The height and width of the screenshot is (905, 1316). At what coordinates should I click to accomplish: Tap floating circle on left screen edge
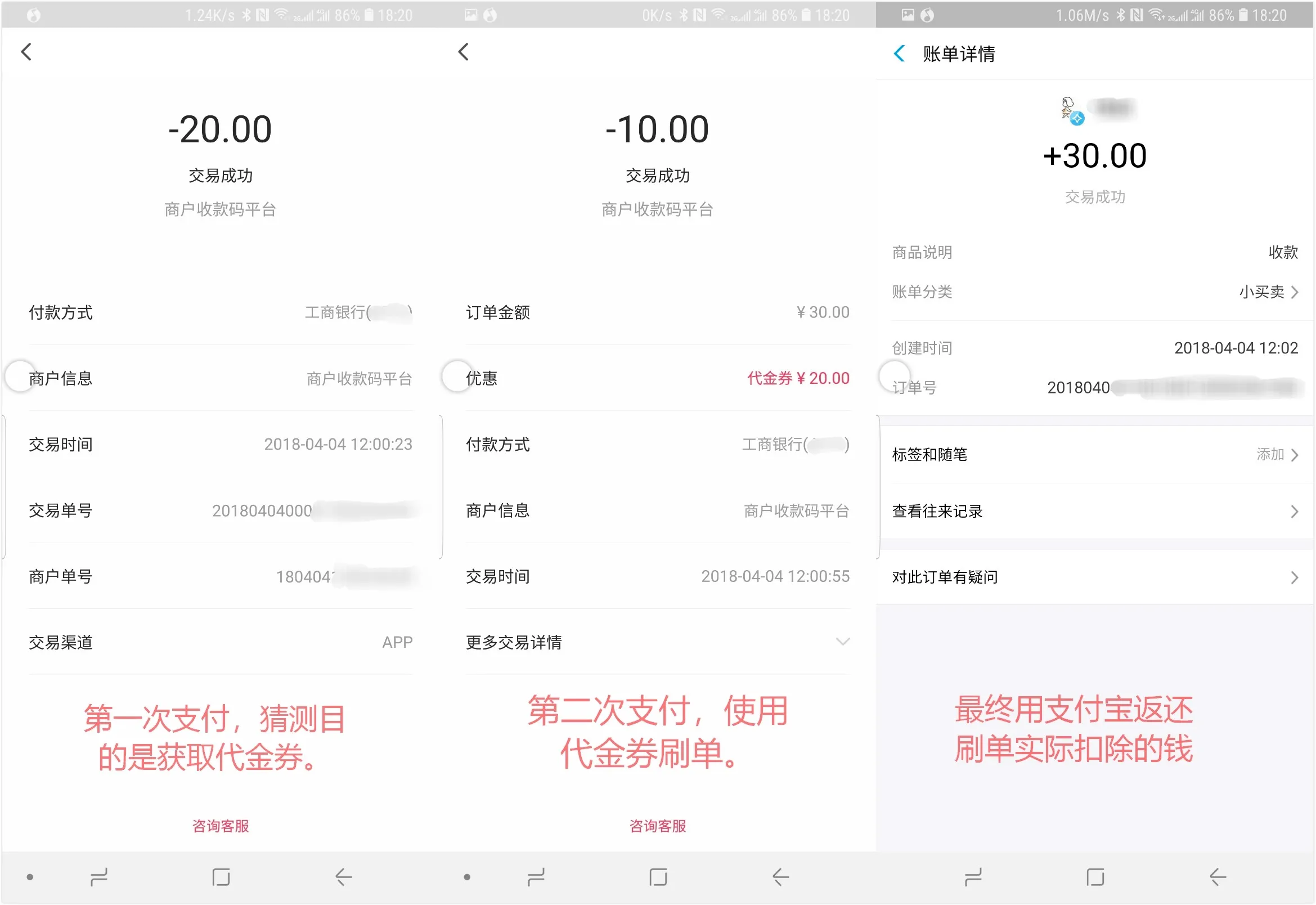pos(20,376)
